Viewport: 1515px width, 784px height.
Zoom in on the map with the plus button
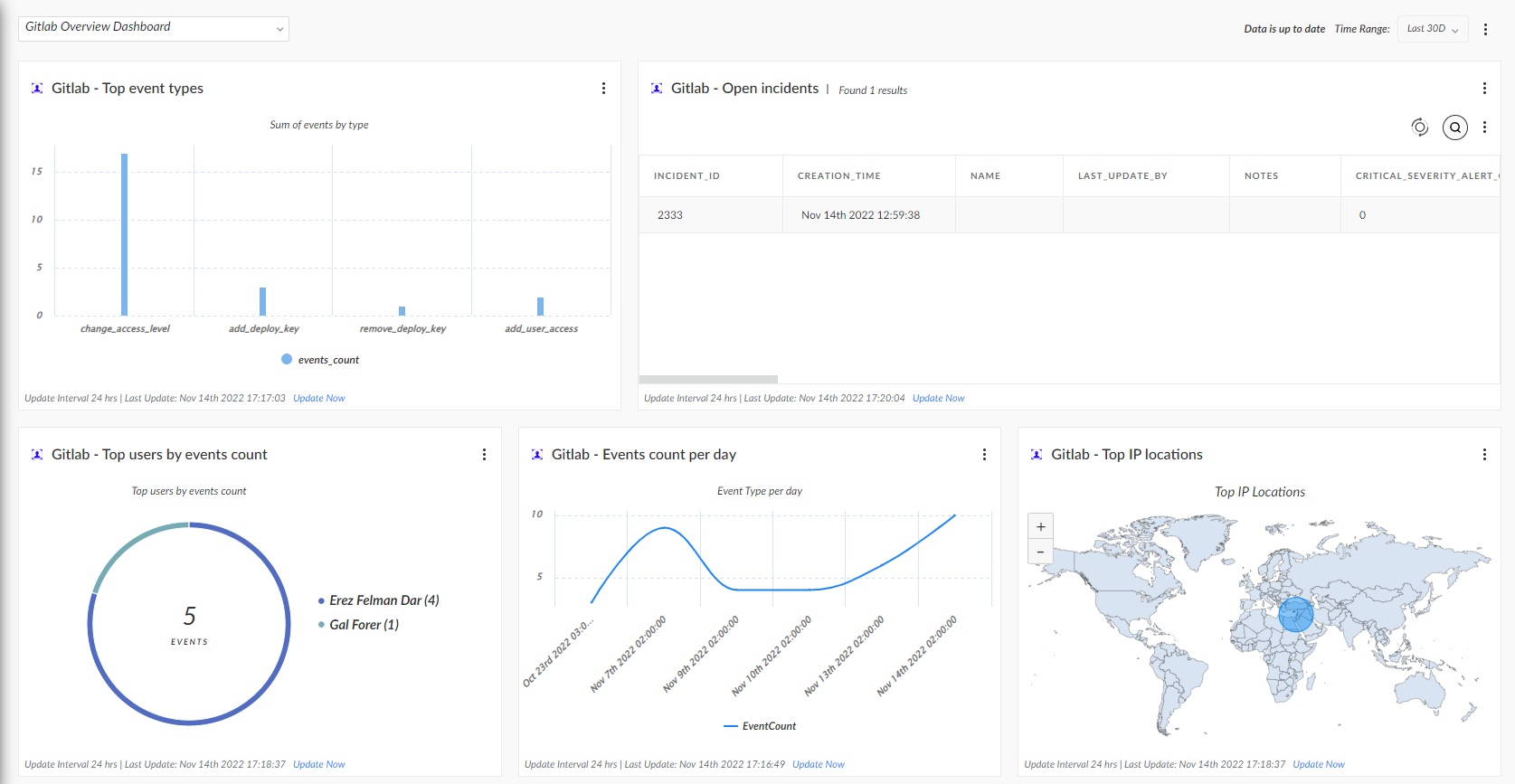pos(1041,527)
